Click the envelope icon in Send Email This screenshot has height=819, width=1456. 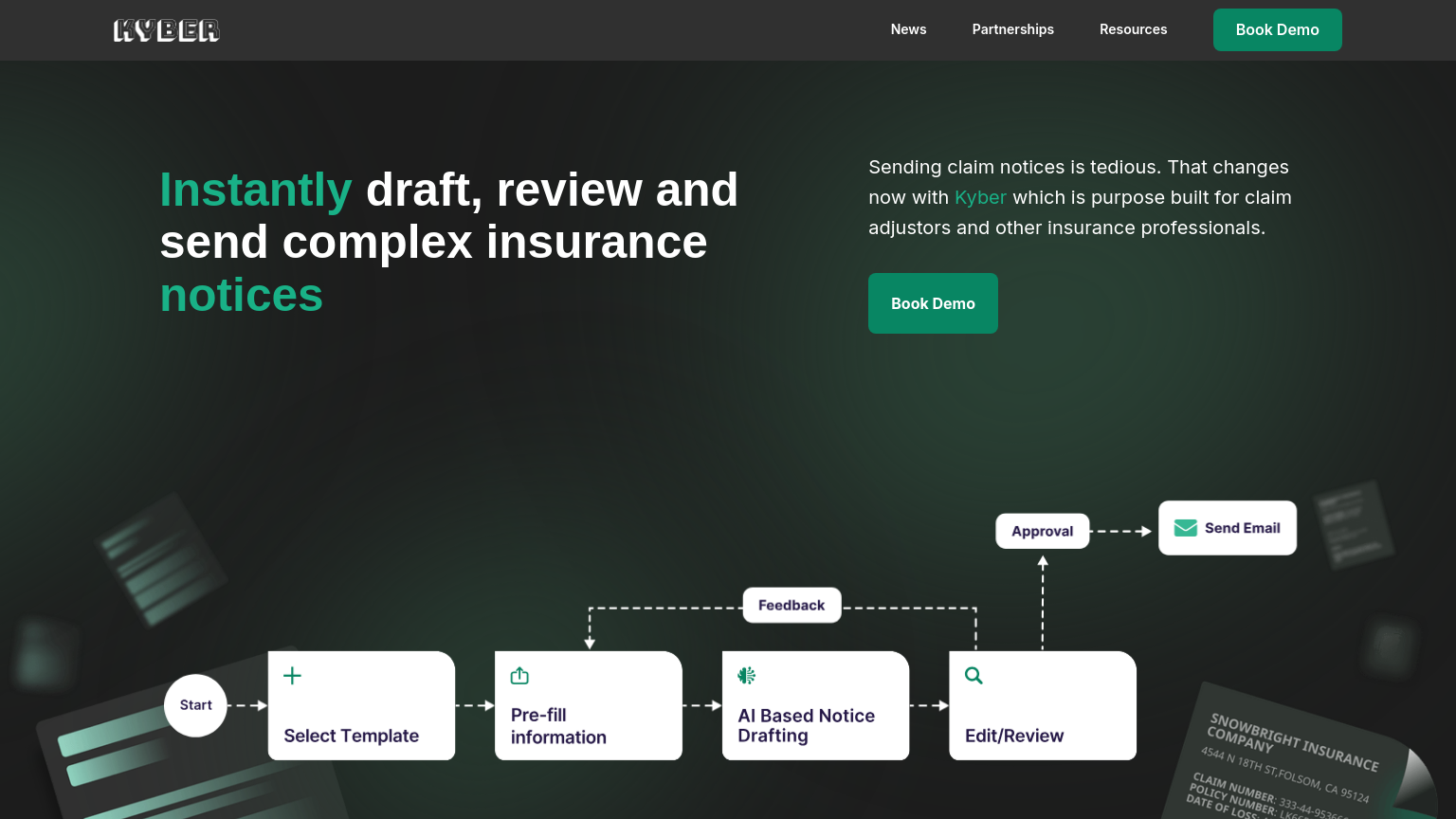click(x=1185, y=528)
